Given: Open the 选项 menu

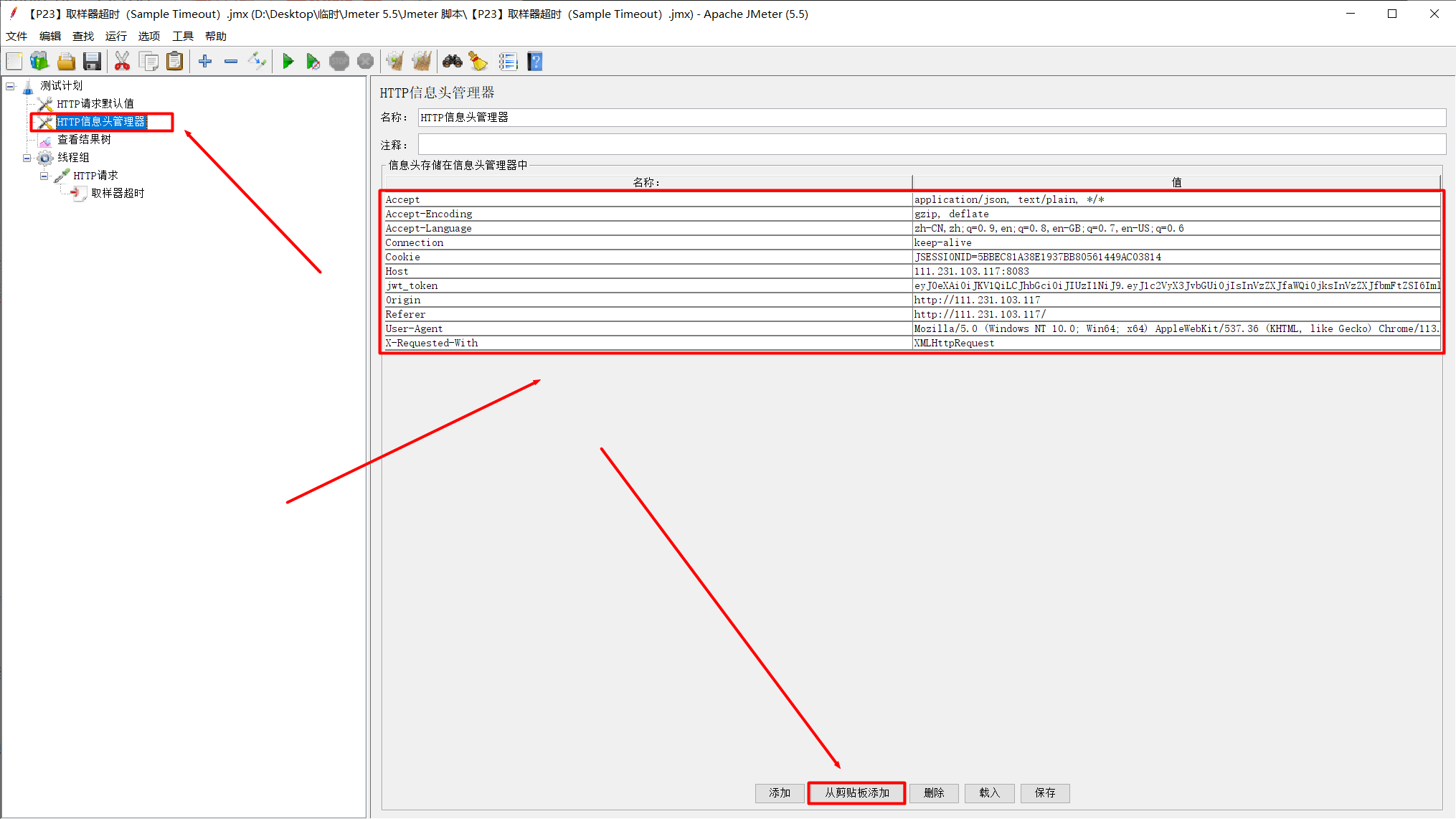Looking at the screenshot, I should click(149, 37).
